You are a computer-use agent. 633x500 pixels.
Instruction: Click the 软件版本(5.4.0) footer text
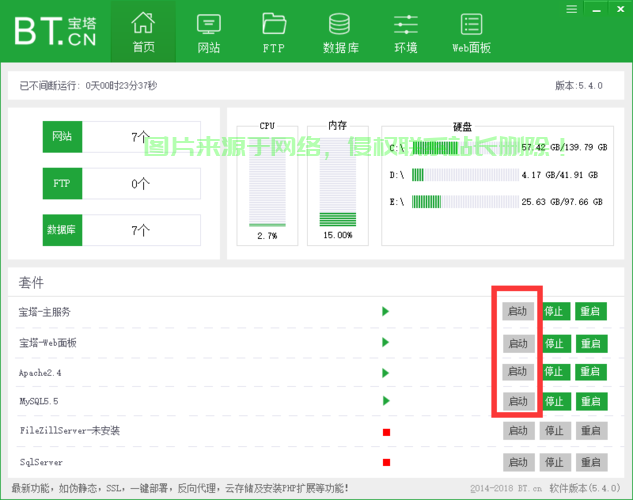[585, 488]
